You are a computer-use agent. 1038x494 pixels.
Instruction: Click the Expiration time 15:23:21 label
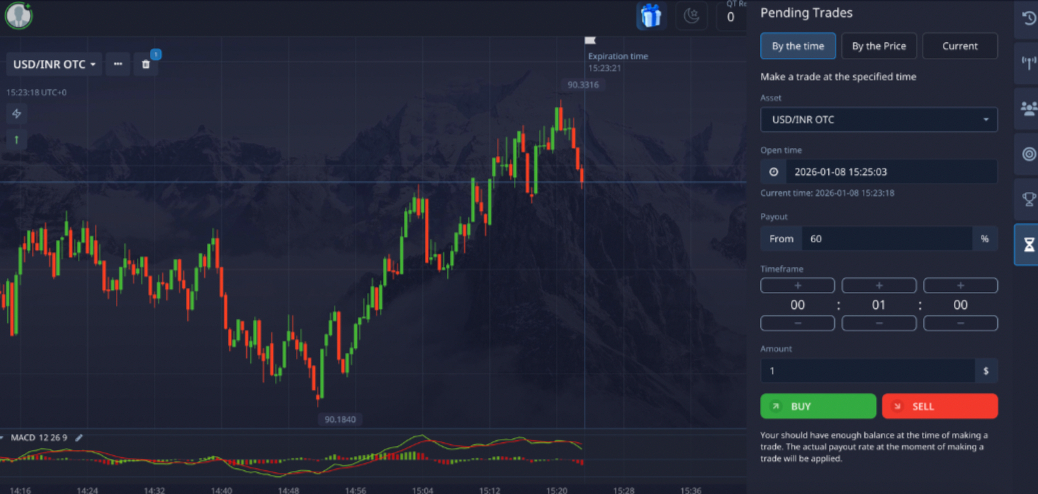pos(618,62)
